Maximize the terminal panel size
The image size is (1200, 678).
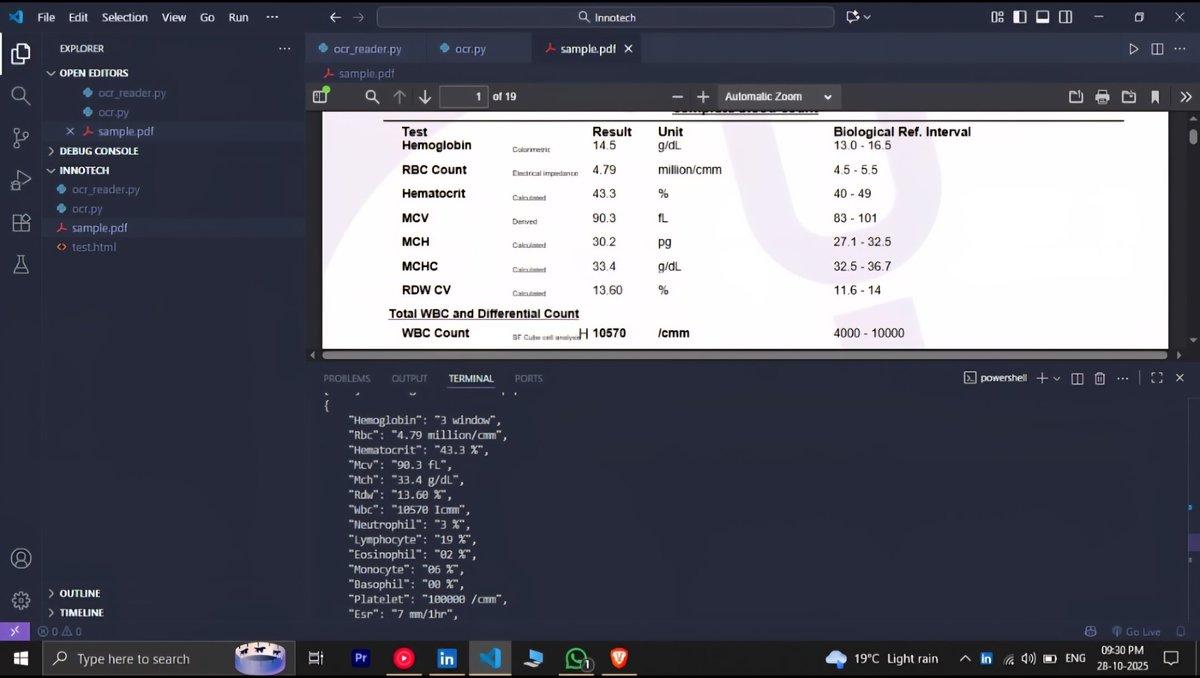(x=1157, y=378)
